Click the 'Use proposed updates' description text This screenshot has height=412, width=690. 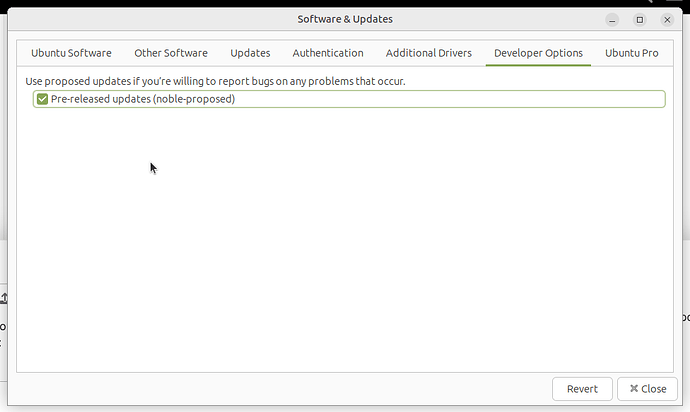pos(215,81)
